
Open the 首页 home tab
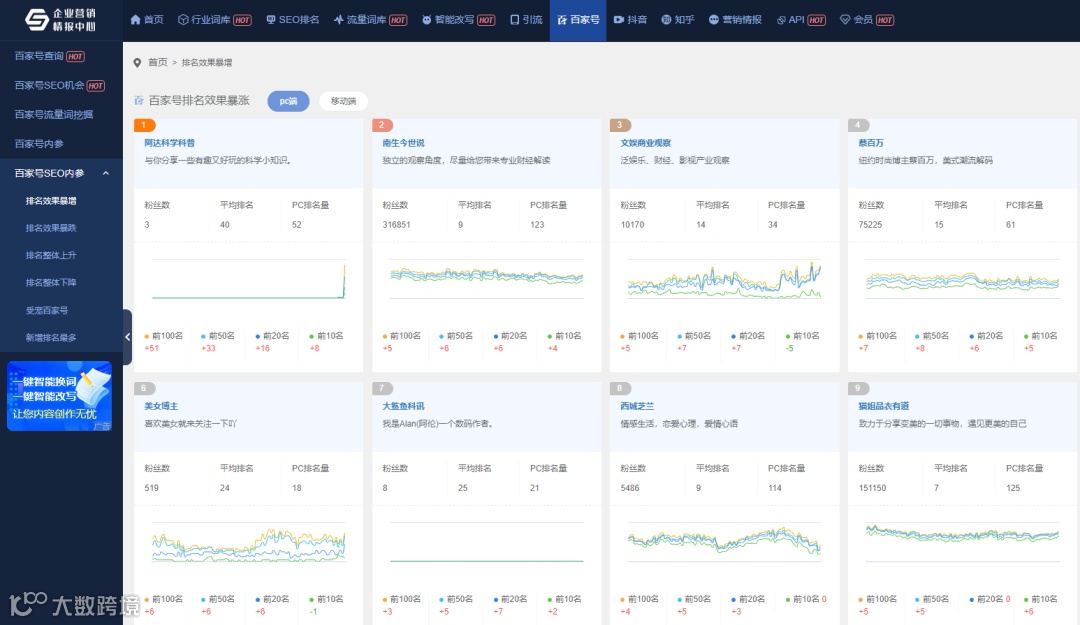tap(147, 20)
